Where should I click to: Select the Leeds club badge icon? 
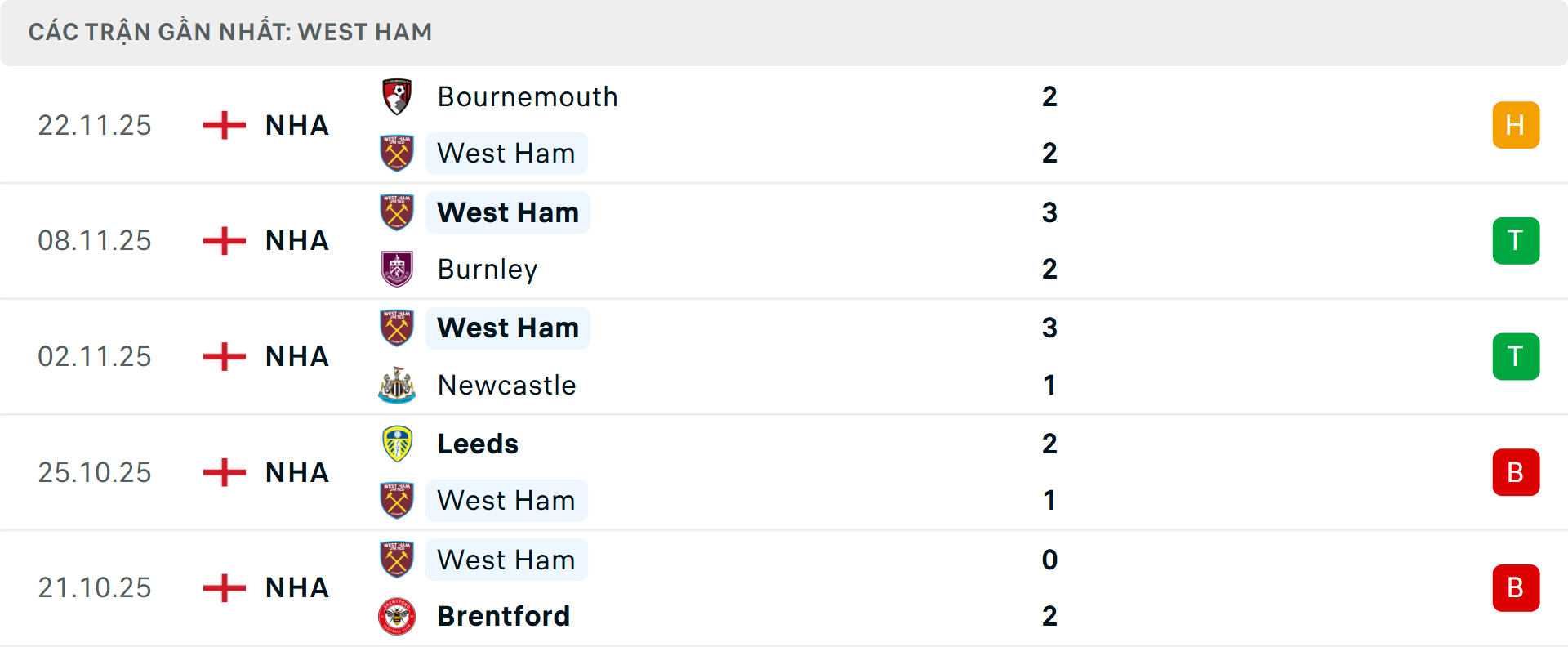point(397,443)
